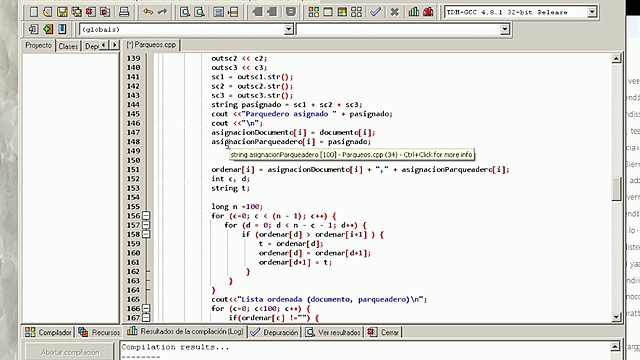
Task: Click the Cerrar tab in bottom panel
Action: (x=383, y=332)
